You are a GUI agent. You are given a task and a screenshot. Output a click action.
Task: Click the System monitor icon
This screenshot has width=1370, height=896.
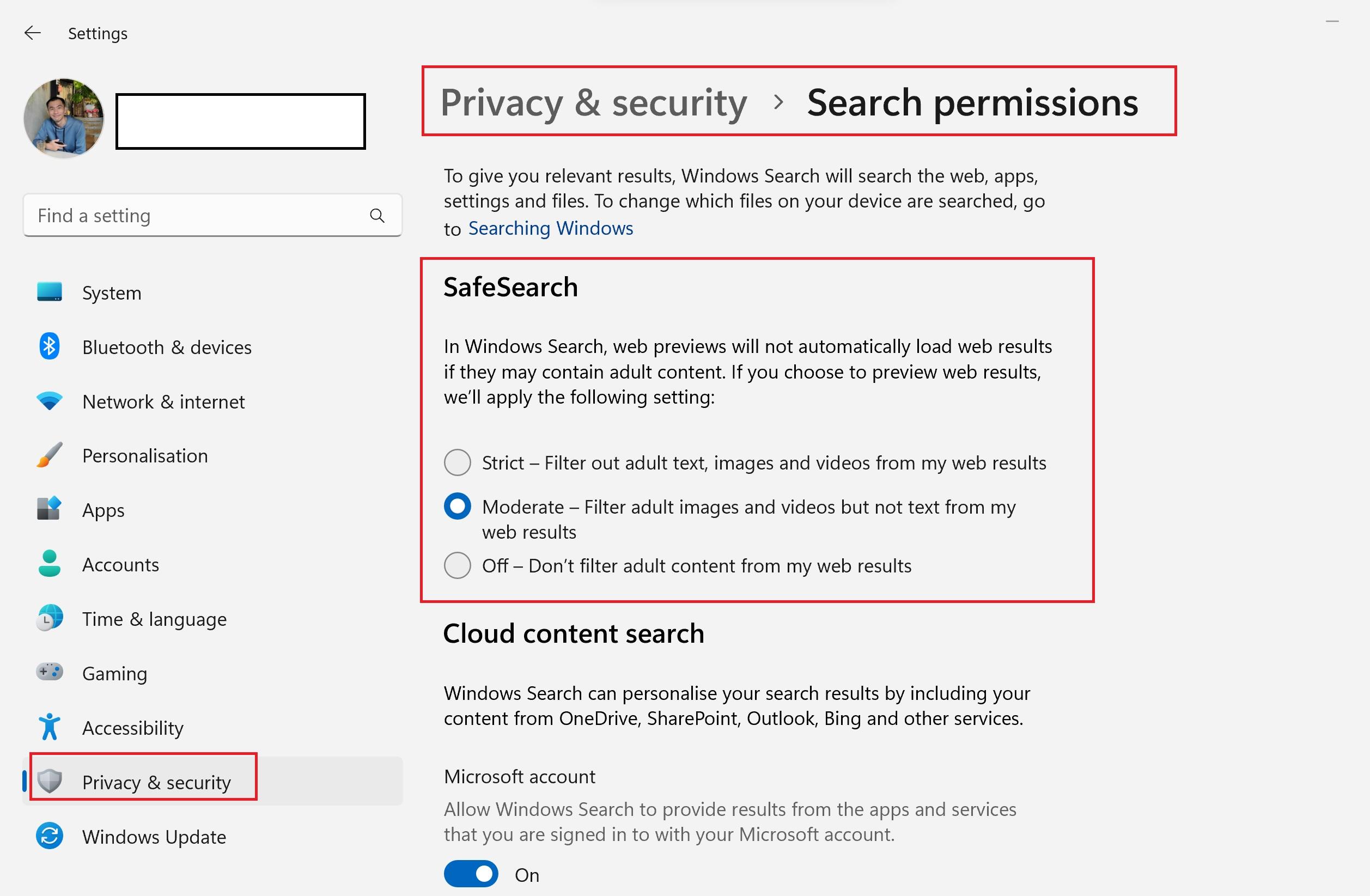click(x=50, y=292)
